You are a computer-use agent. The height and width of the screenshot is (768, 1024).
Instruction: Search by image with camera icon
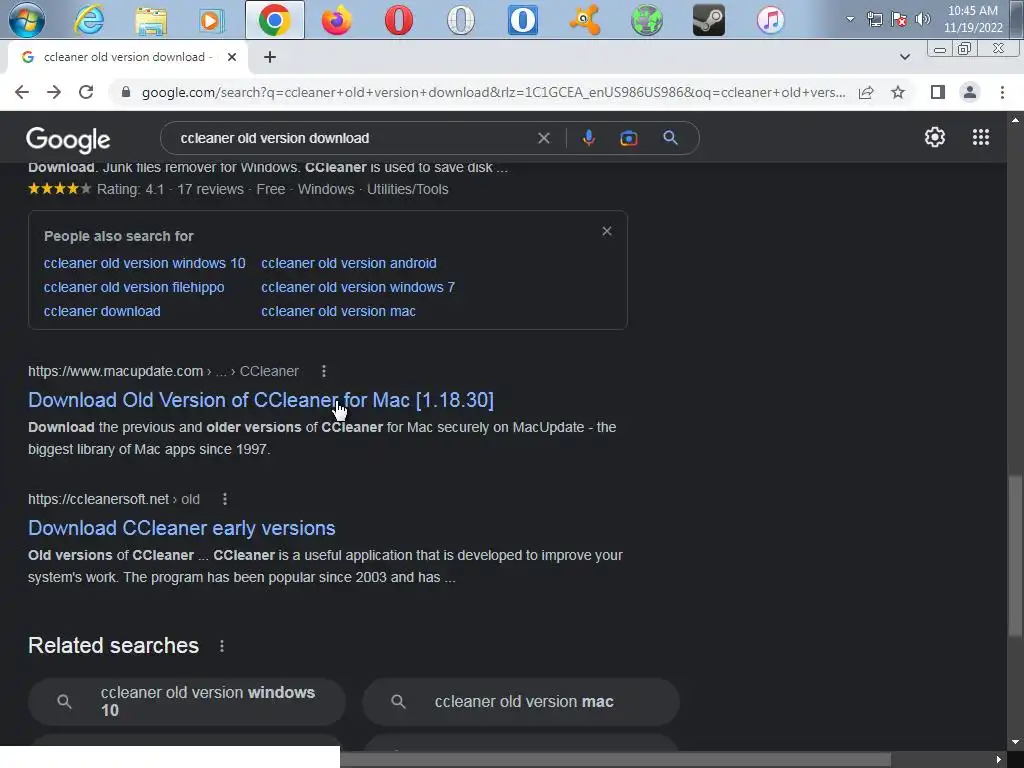coord(629,138)
